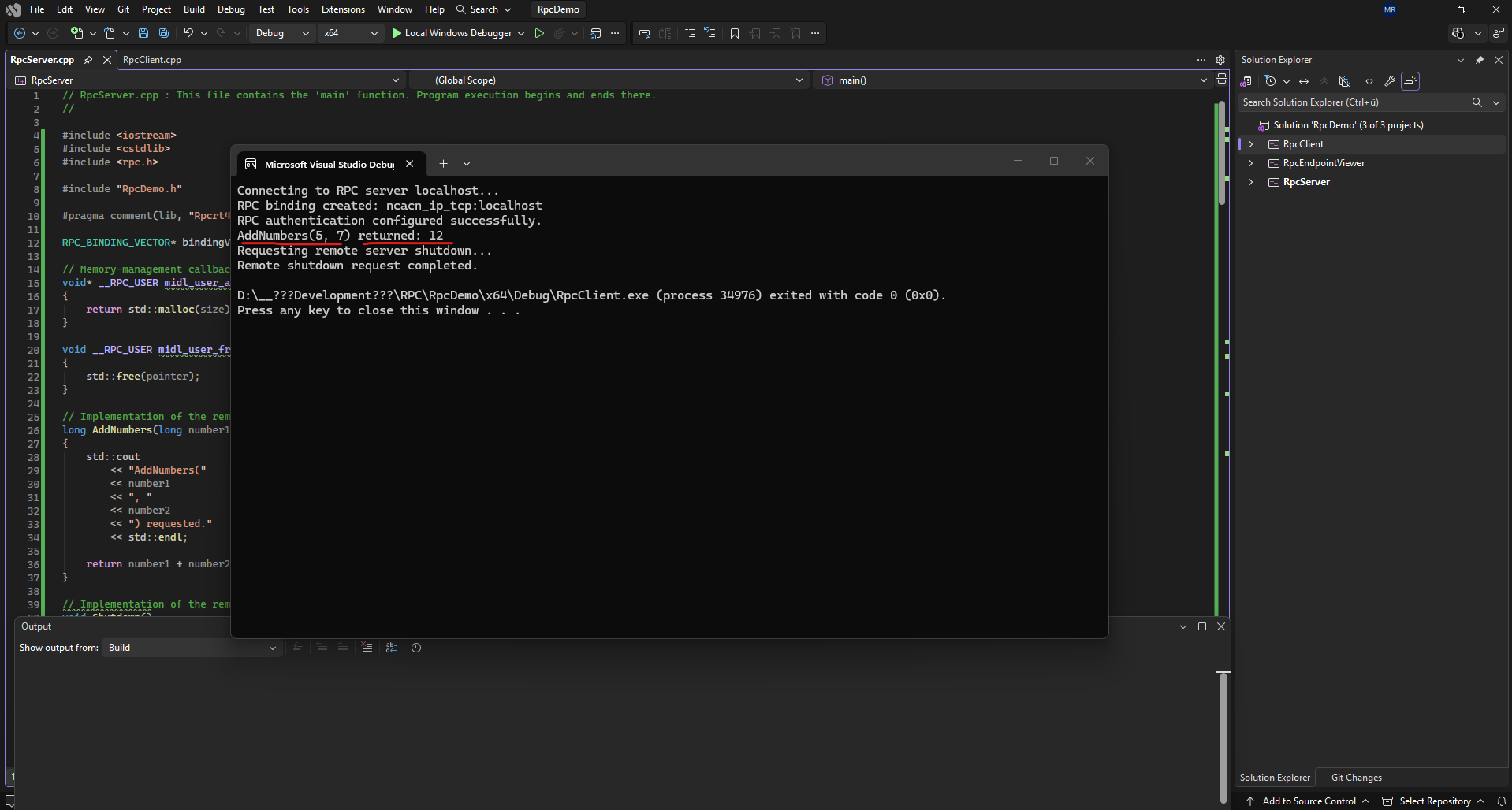Click the Navigate Backward arrow icon
Viewport: 1512px width, 810px height.
[20, 33]
